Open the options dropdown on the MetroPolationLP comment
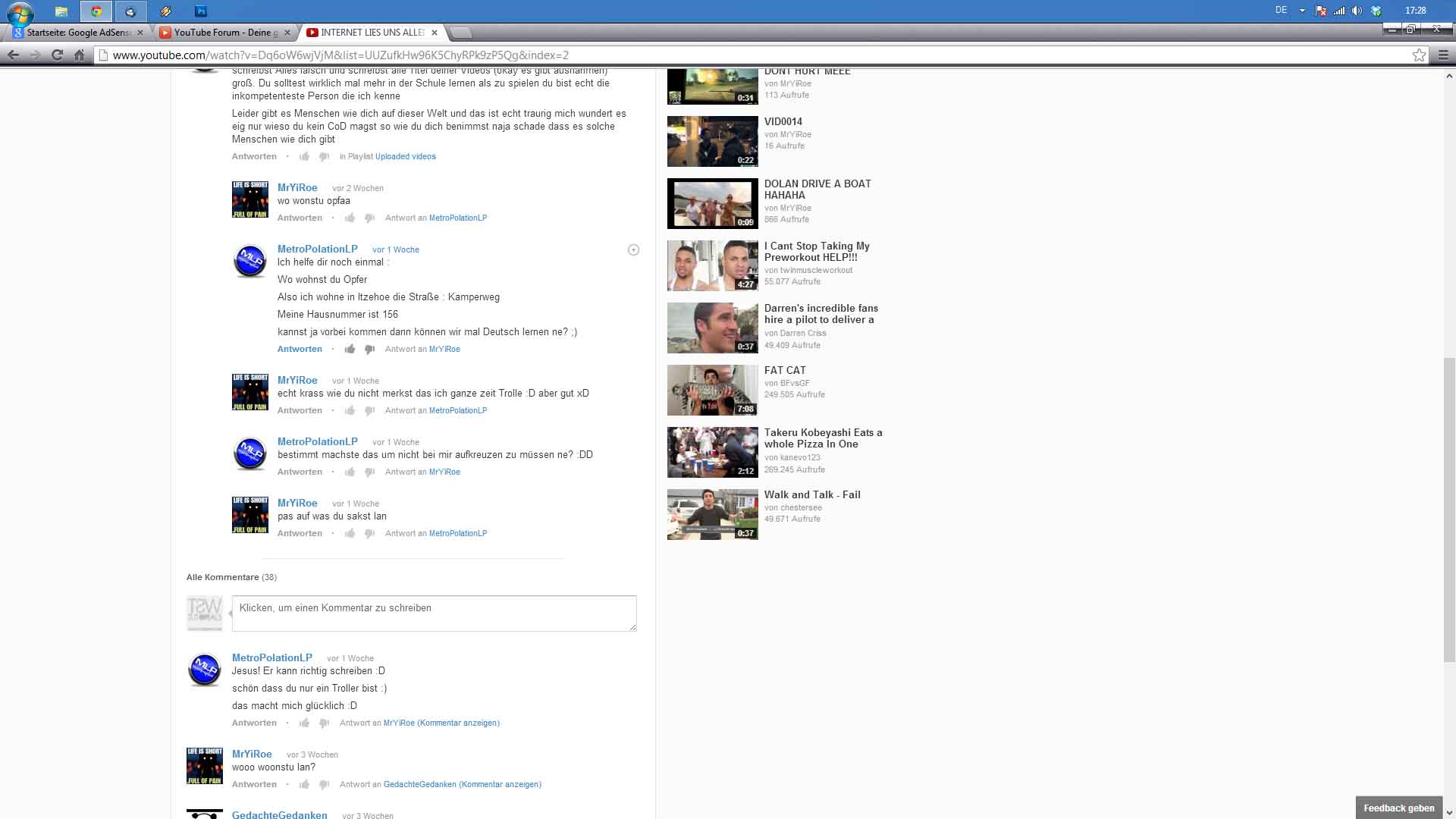 tap(633, 250)
